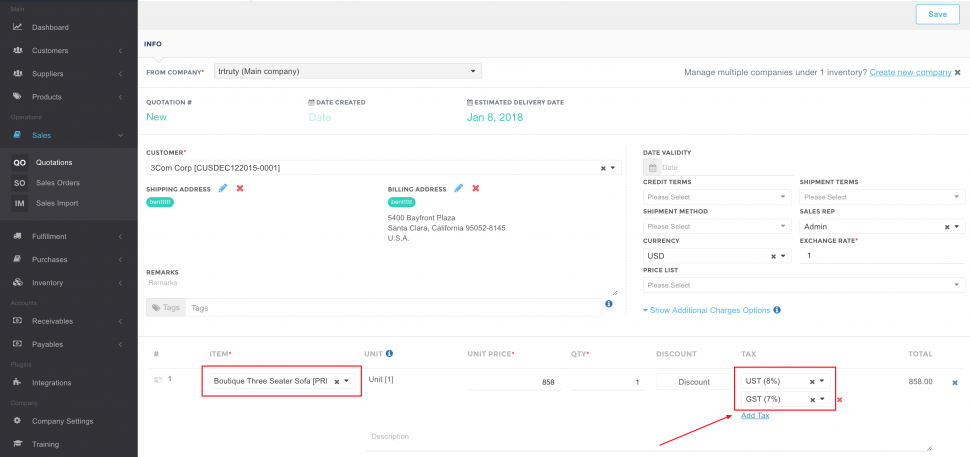
Task: Delete line item 1 with the blue X
Action: [955, 383]
